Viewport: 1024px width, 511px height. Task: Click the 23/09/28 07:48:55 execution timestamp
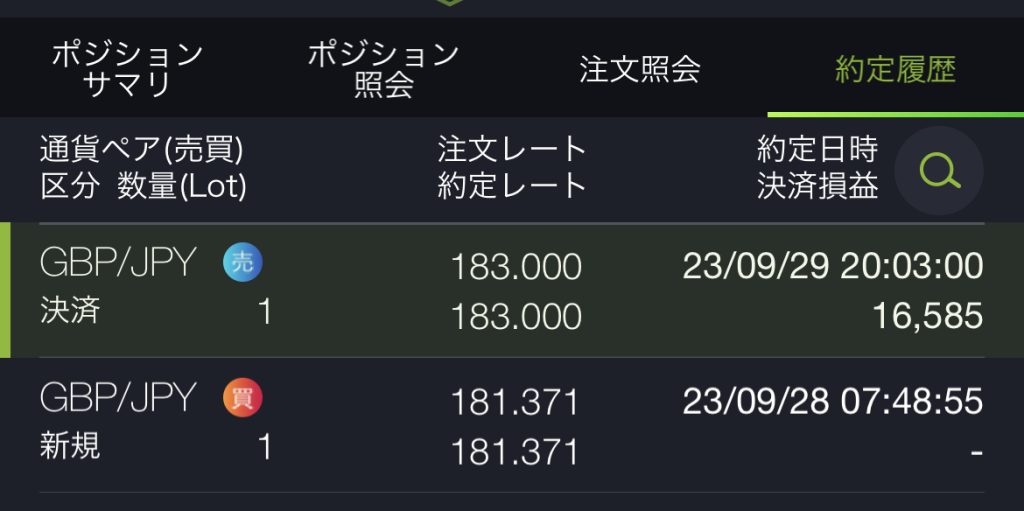[x=832, y=402]
